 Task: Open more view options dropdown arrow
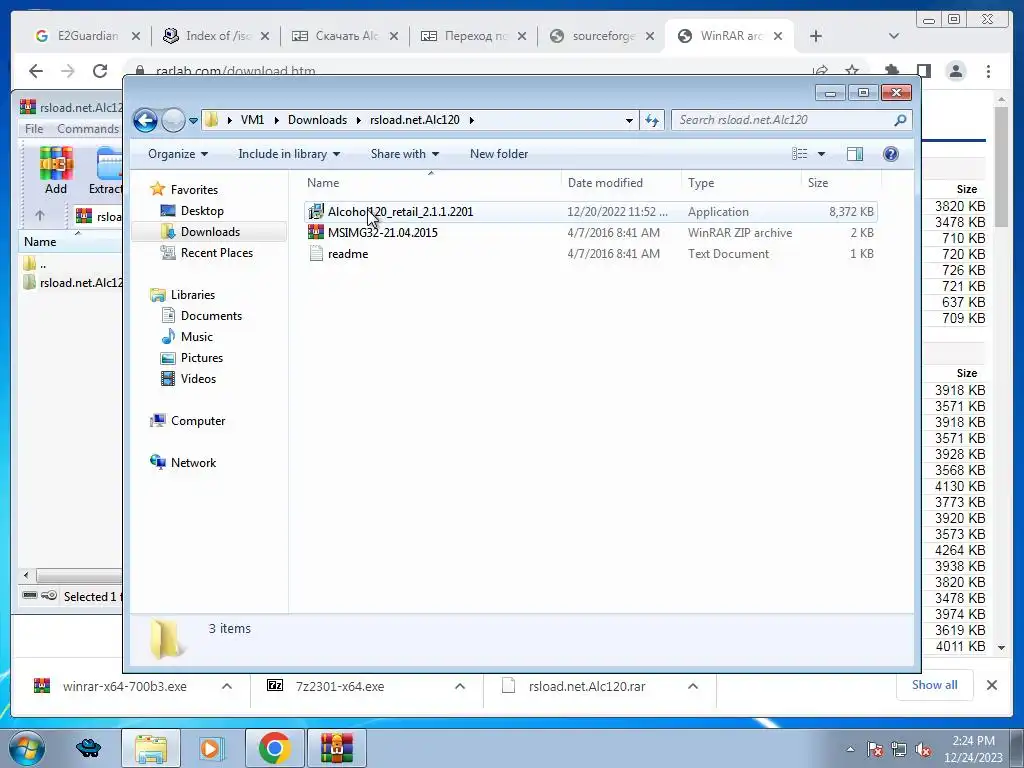pos(822,154)
